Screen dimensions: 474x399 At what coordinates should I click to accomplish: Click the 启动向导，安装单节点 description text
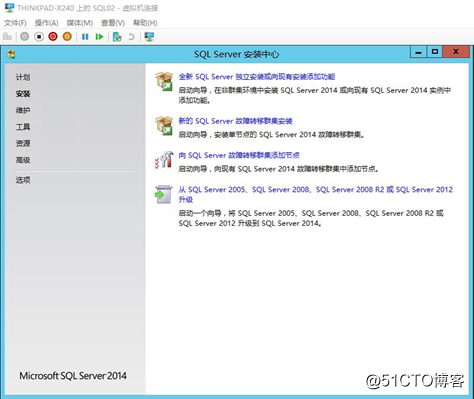pyautogui.click(x=271, y=135)
